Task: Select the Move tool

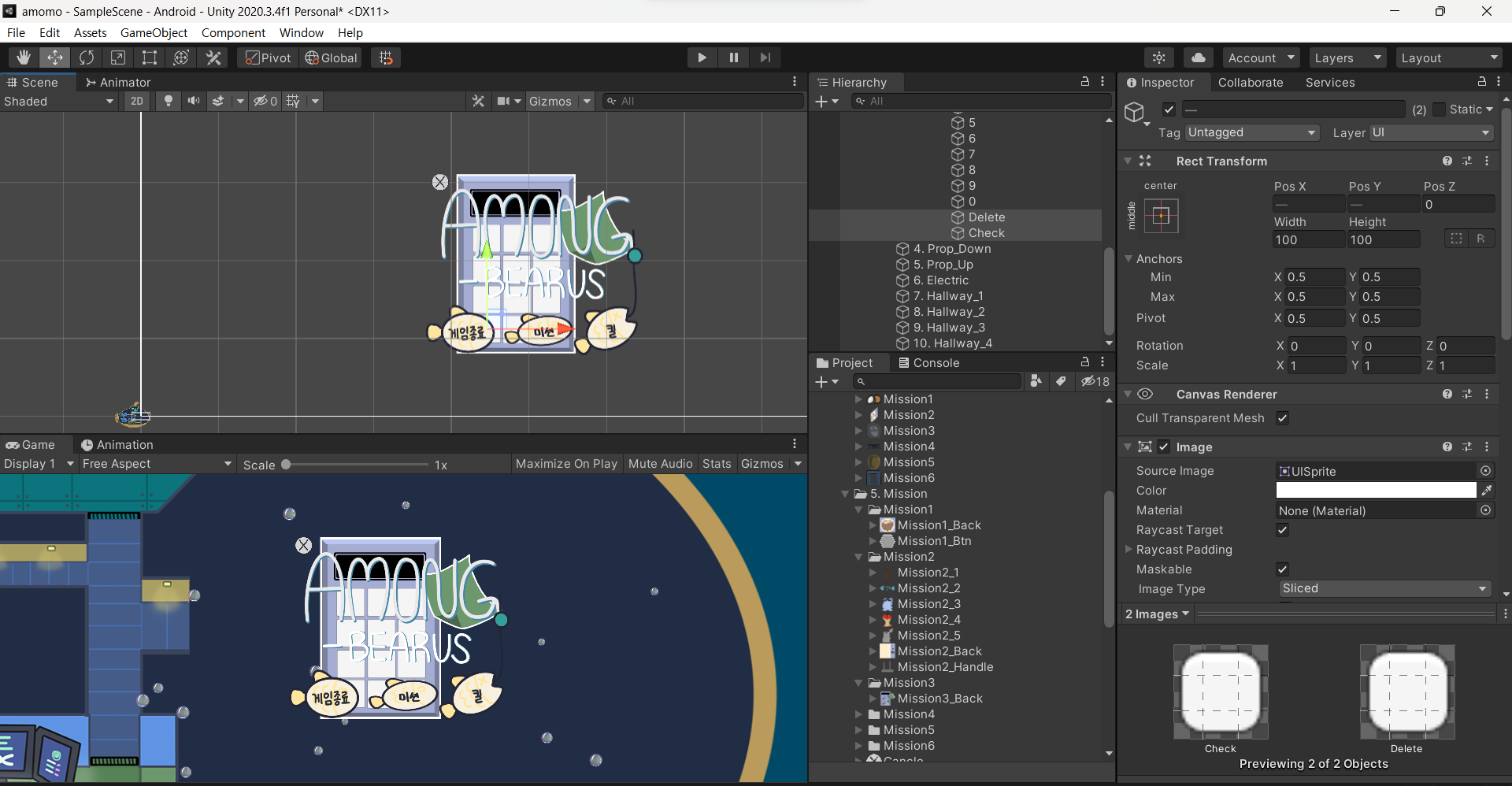Action: coord(55,57)
